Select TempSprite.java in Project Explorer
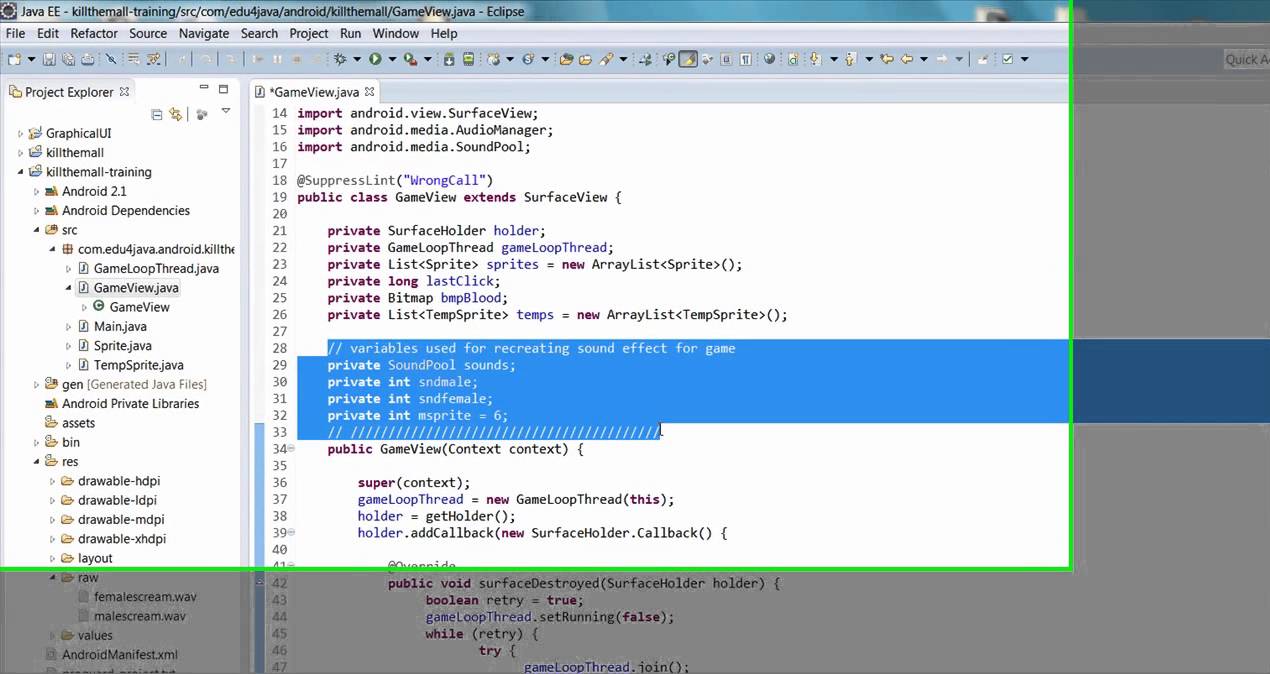This screenshot has height=674, width=1270. pos(138,365)
